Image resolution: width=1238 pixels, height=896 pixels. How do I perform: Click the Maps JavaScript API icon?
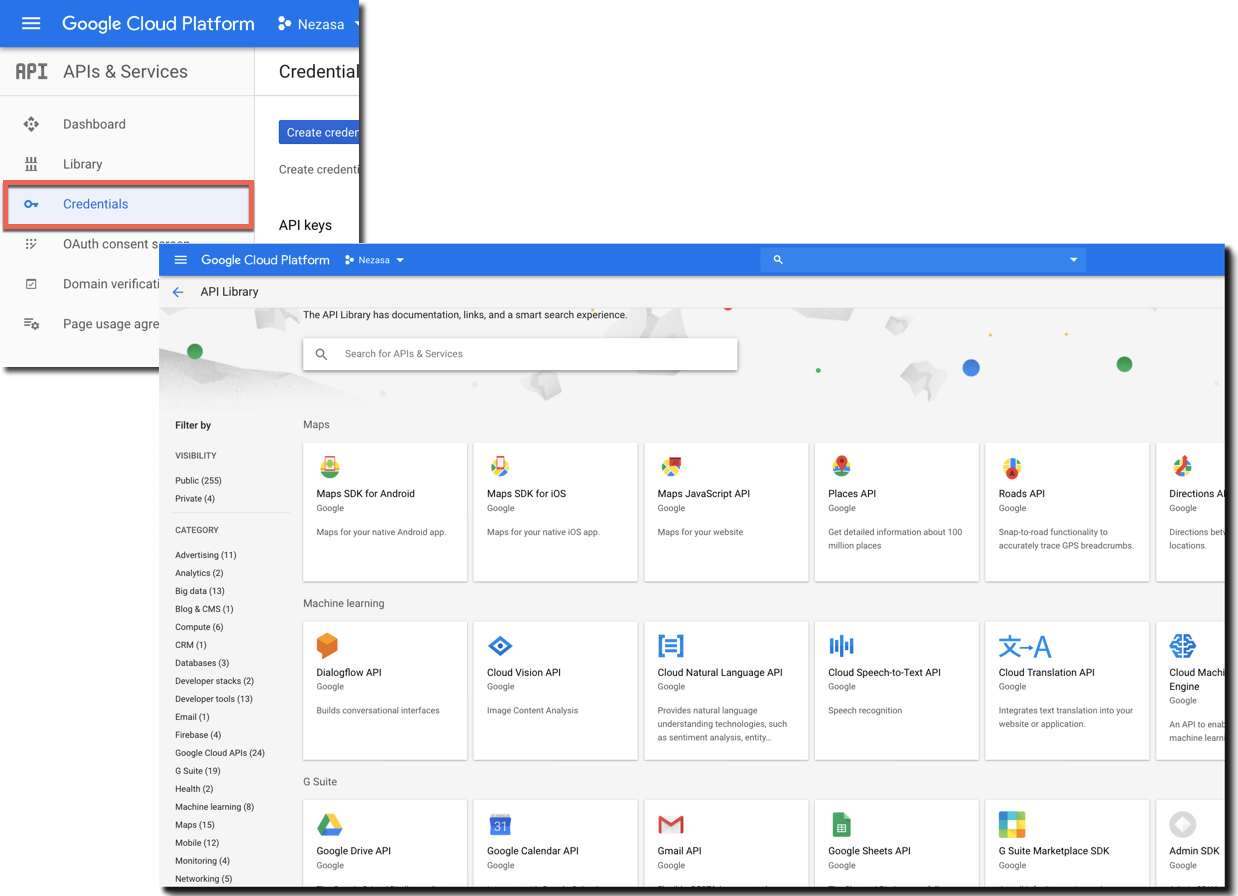coord(671,466)
